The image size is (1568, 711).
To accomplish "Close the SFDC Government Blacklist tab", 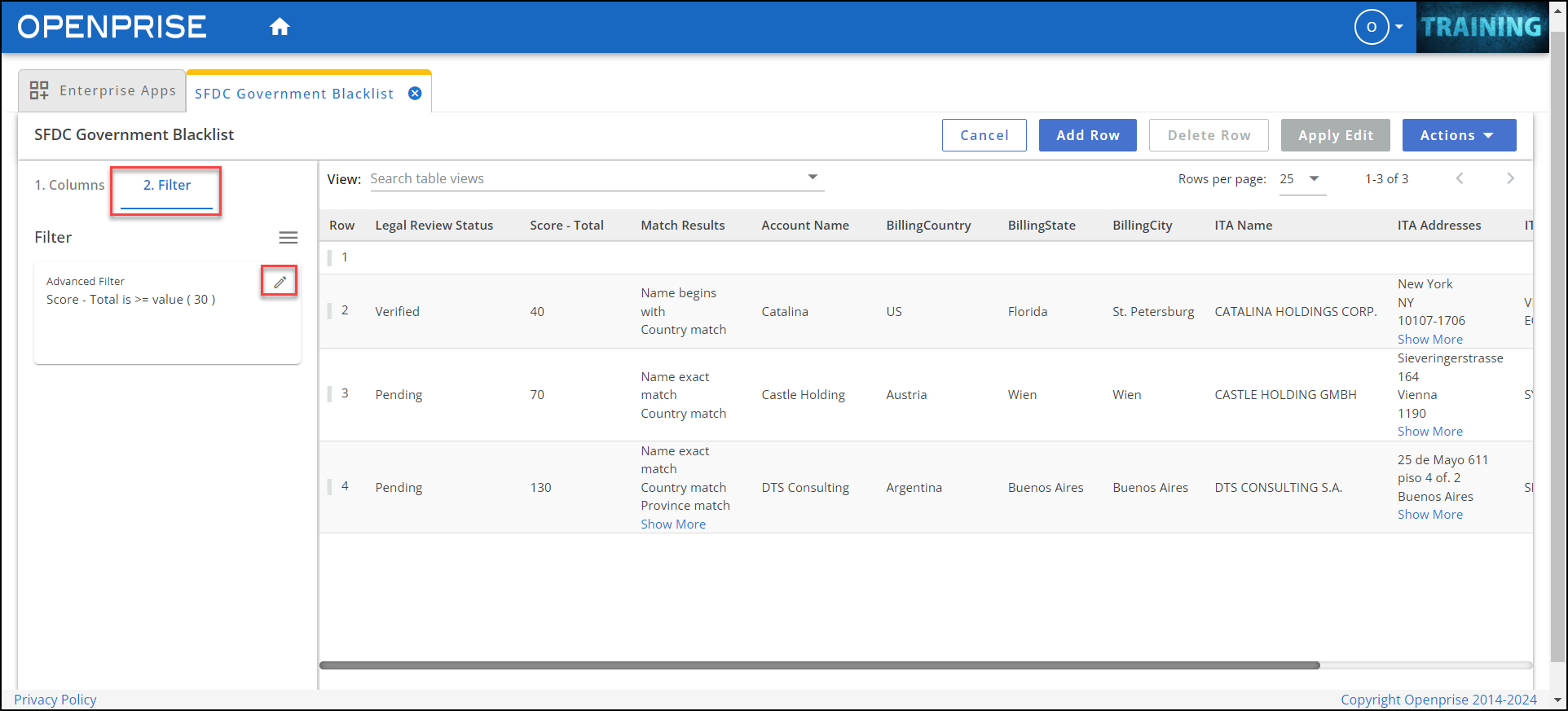I will point(415,94).
